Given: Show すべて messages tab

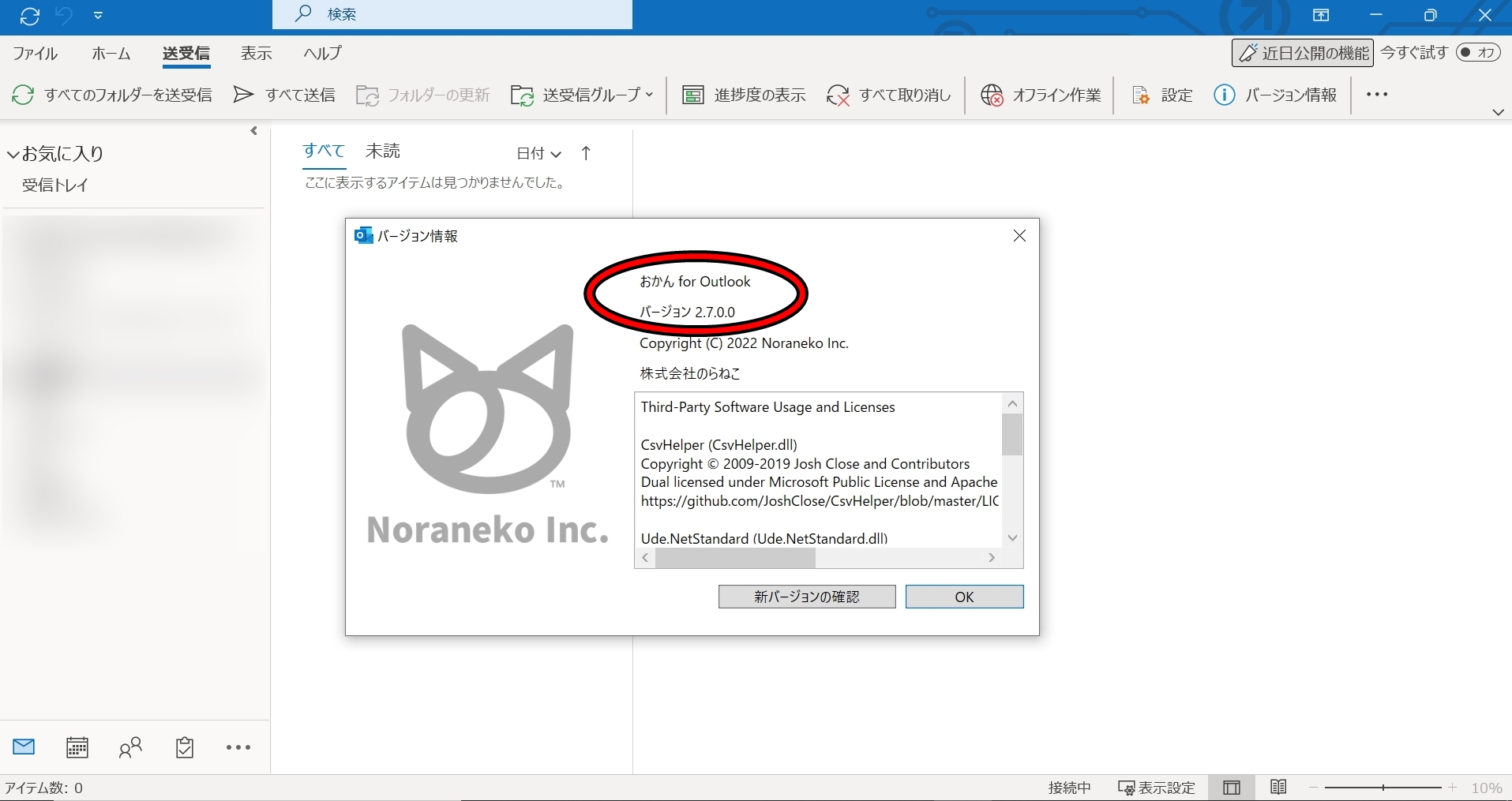Looking at the screenshot, I should [325, 152].
